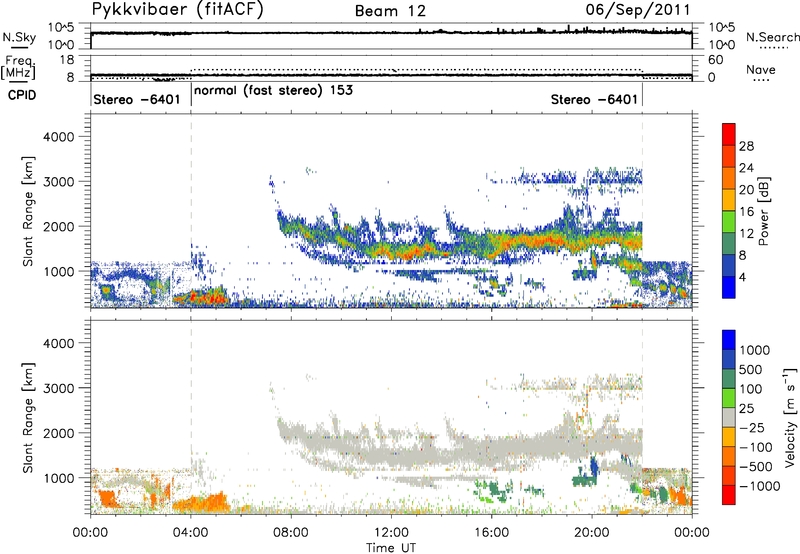Click 'Slant Range [km]' label of power panel

pyautogui.click(x=28, y=211)
